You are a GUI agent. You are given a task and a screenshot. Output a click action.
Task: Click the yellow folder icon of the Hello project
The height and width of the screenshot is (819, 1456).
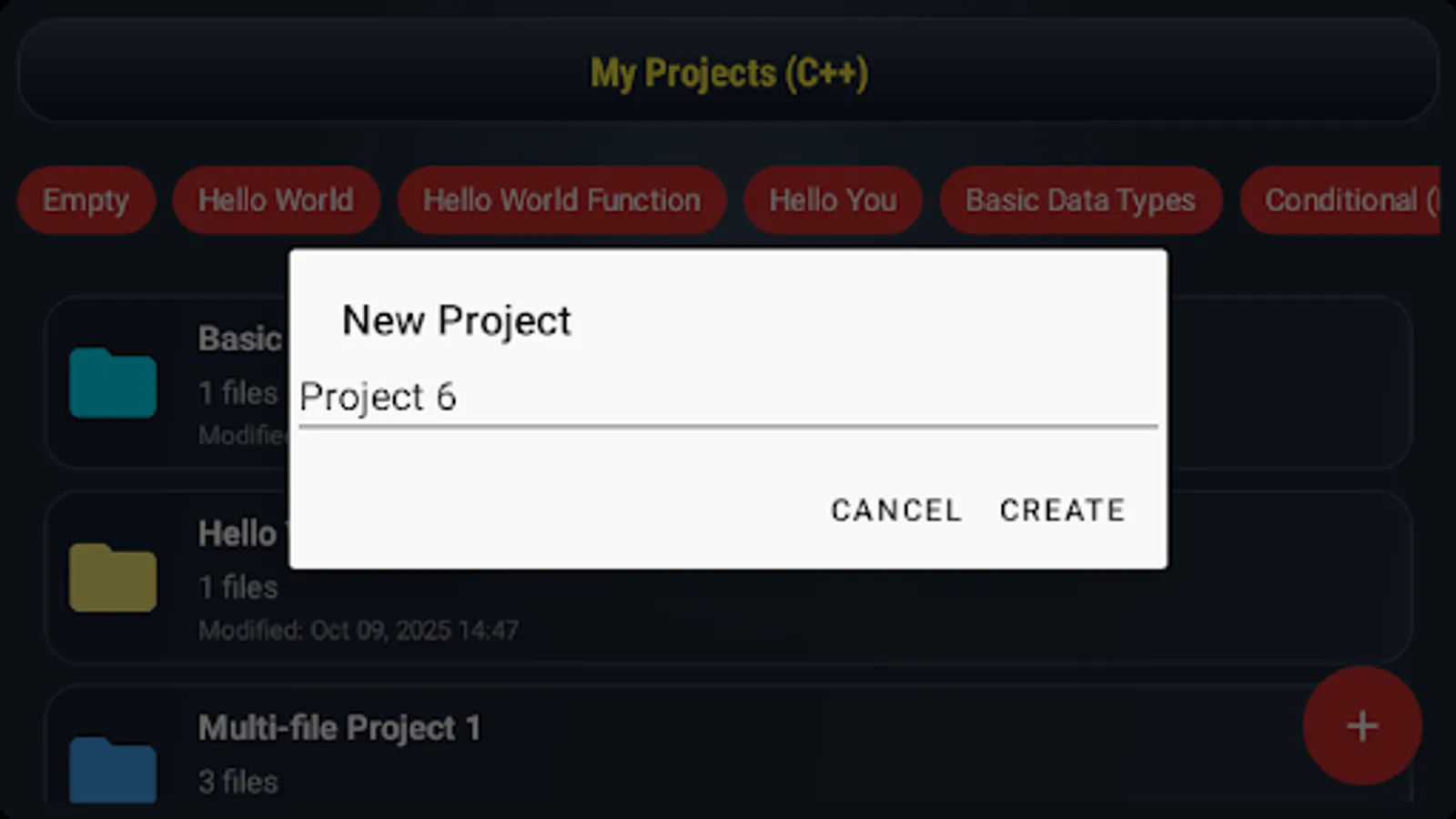pyautogui.click(x=112, y=578)
